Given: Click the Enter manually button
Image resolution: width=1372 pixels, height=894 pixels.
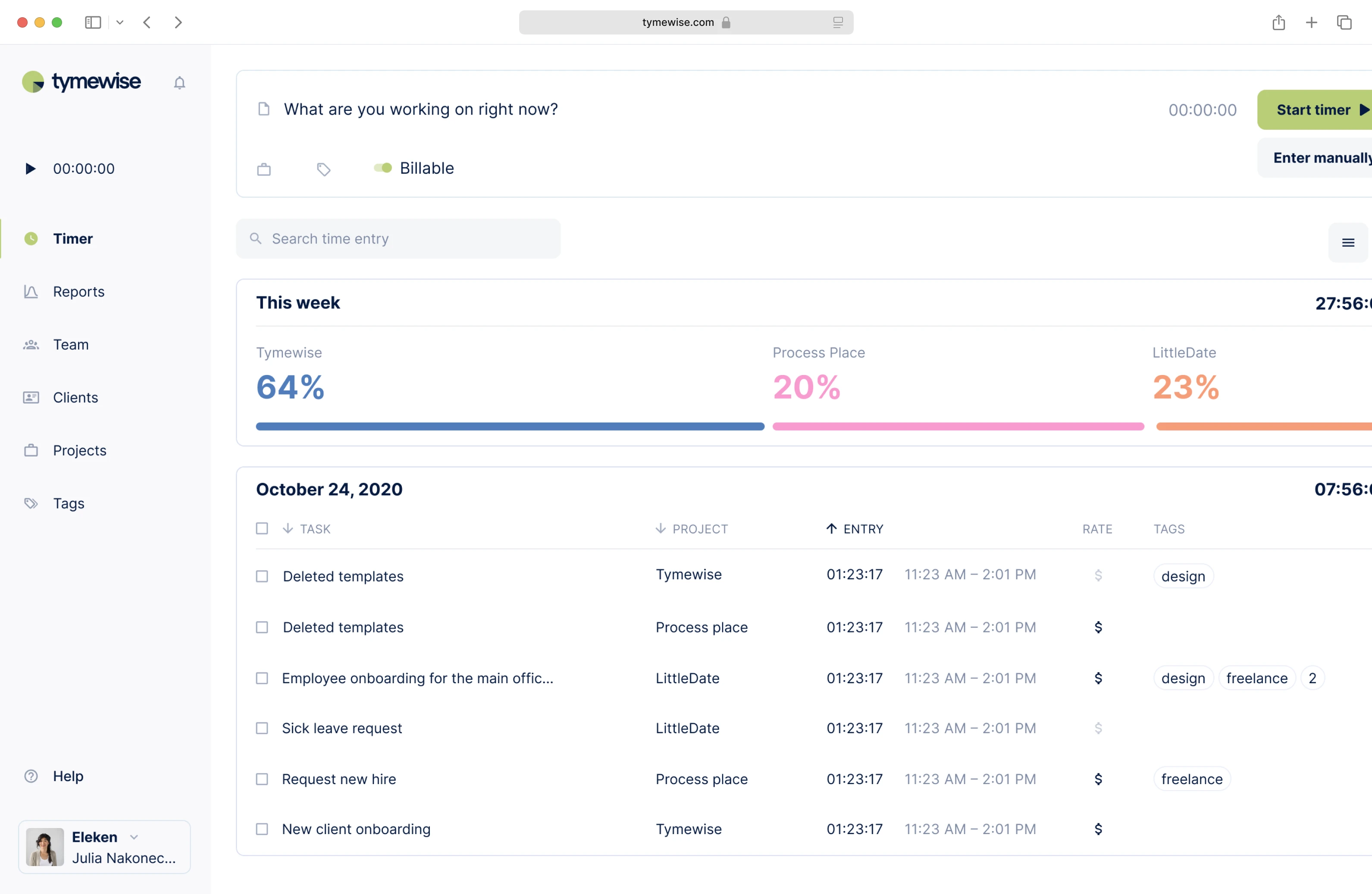Looking at the screenshot, I should (x=1320, y=158).
